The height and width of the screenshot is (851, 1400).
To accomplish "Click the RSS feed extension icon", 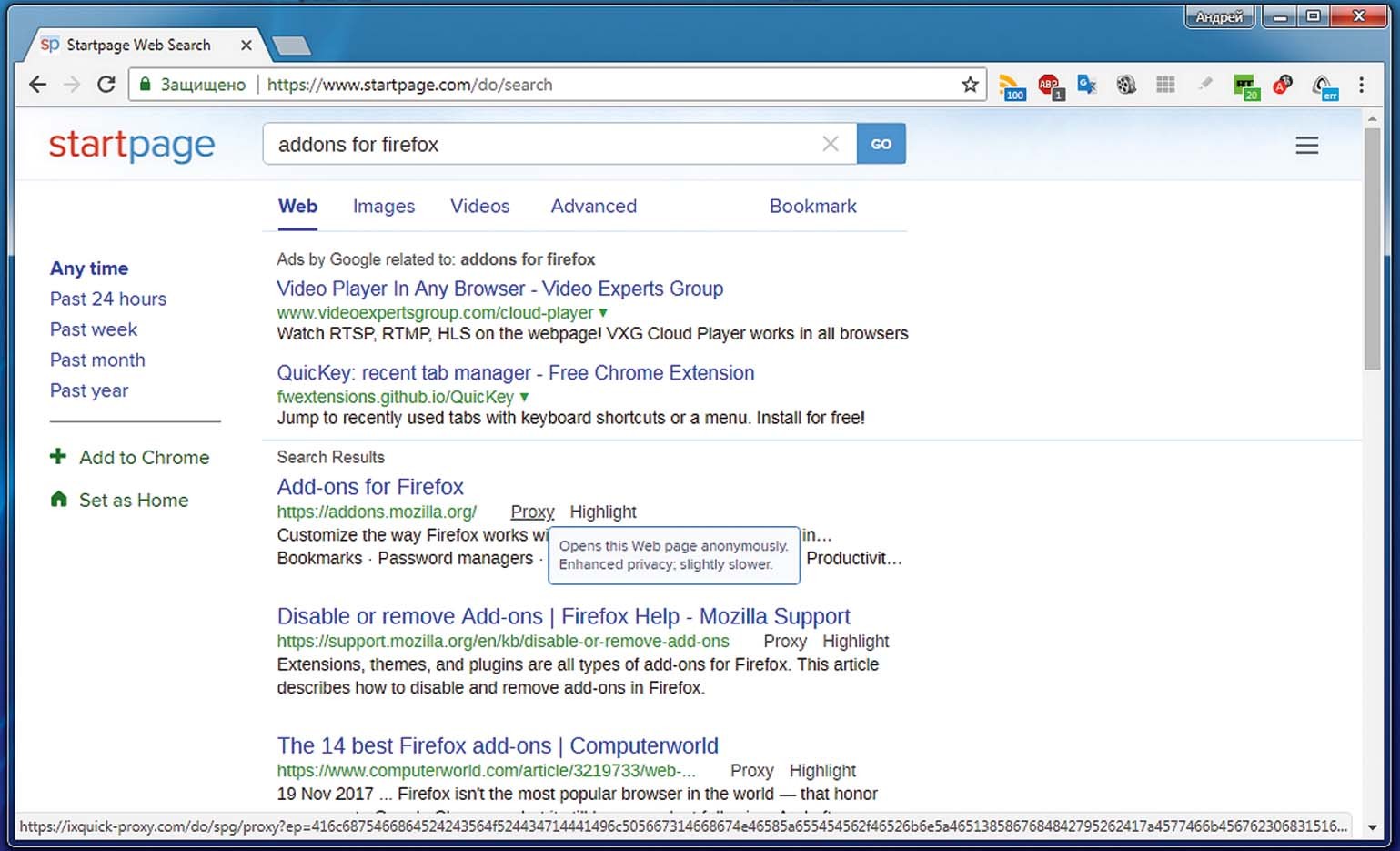I will (1011, 86).
